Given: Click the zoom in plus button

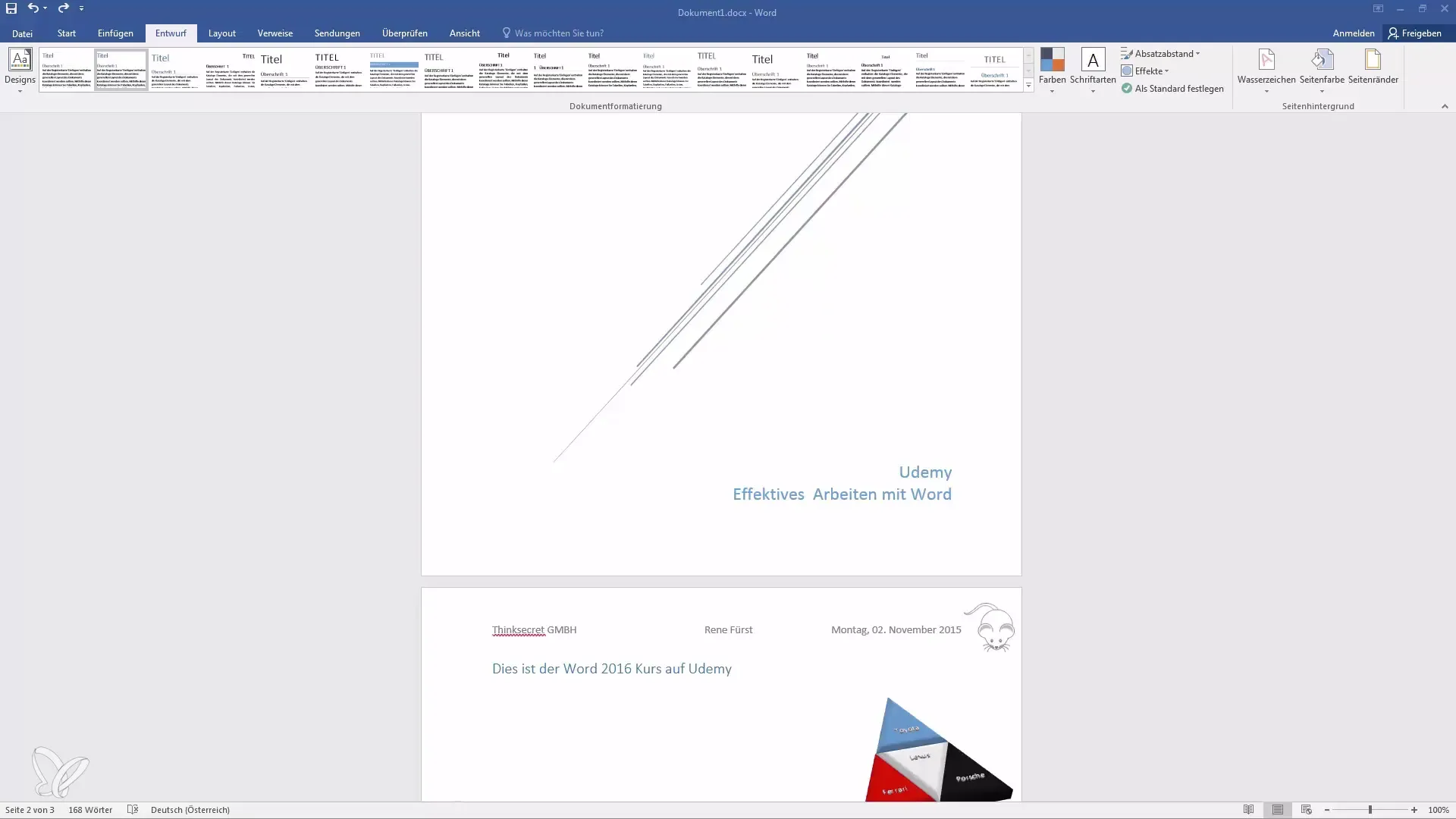Looking at the screenshot, I should [1414, 811].
